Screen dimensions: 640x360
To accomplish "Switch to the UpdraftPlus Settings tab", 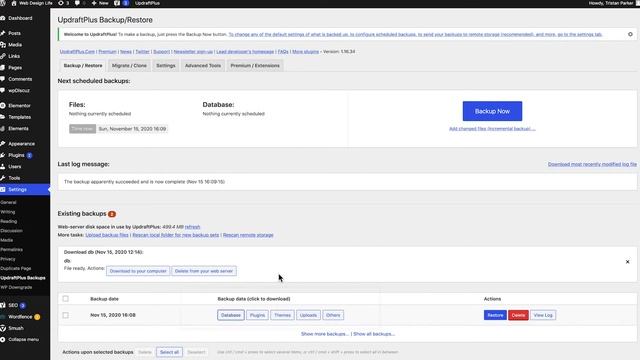I will pyautogui.click(x=166, y=65).
